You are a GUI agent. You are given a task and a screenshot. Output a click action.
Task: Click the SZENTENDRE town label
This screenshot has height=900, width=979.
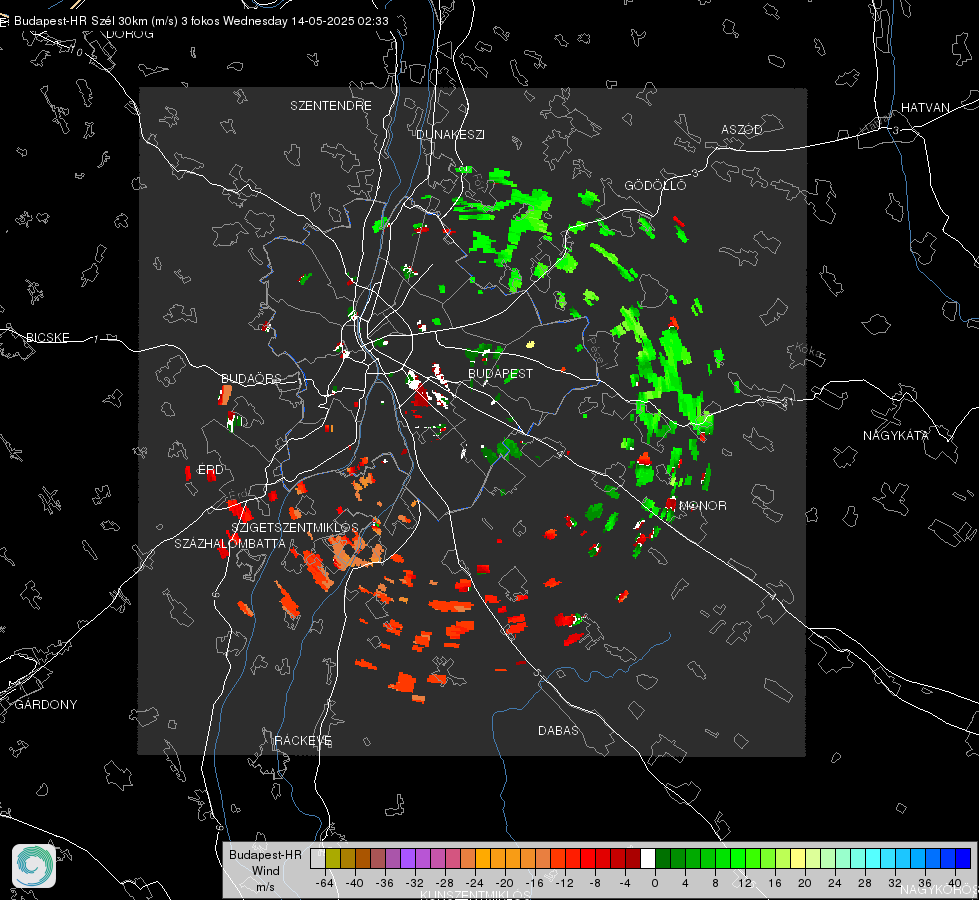tap(331, 106)
